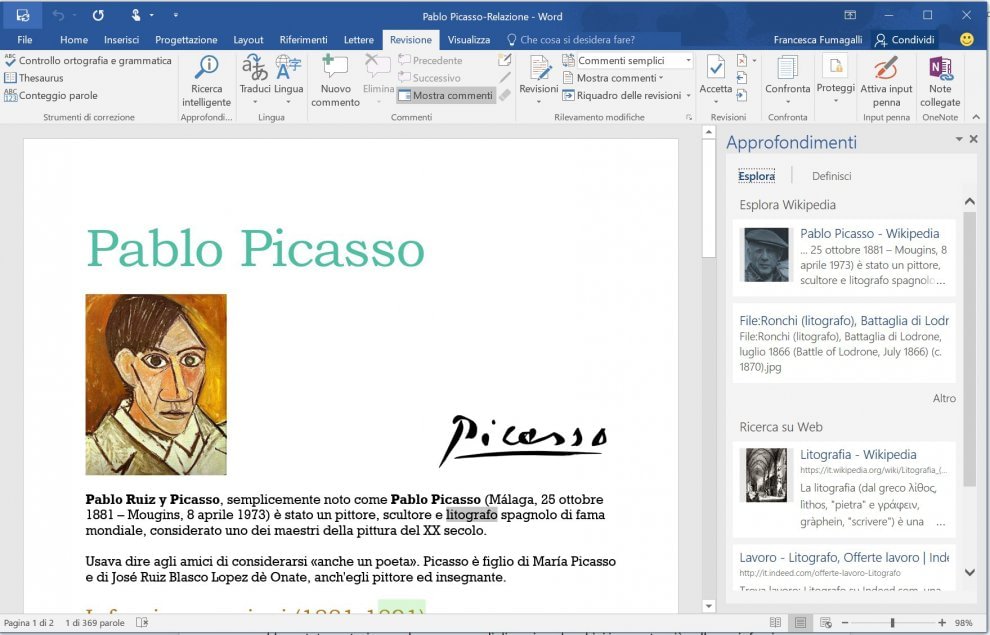
Task: Click the reject change icon with red X
Action: (x=742, y=61)
